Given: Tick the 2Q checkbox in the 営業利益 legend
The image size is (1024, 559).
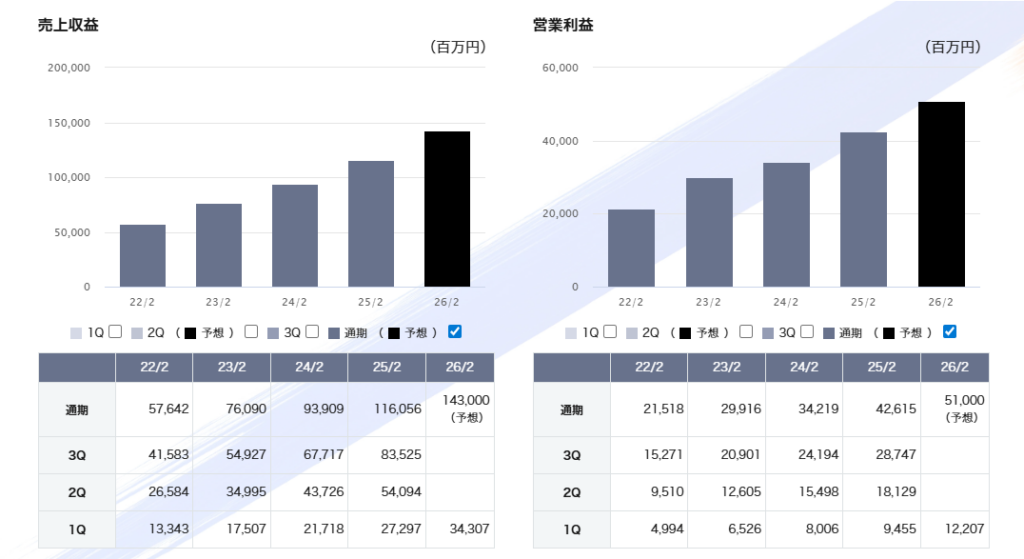Looking at the screenshot, I should point(746,332).
